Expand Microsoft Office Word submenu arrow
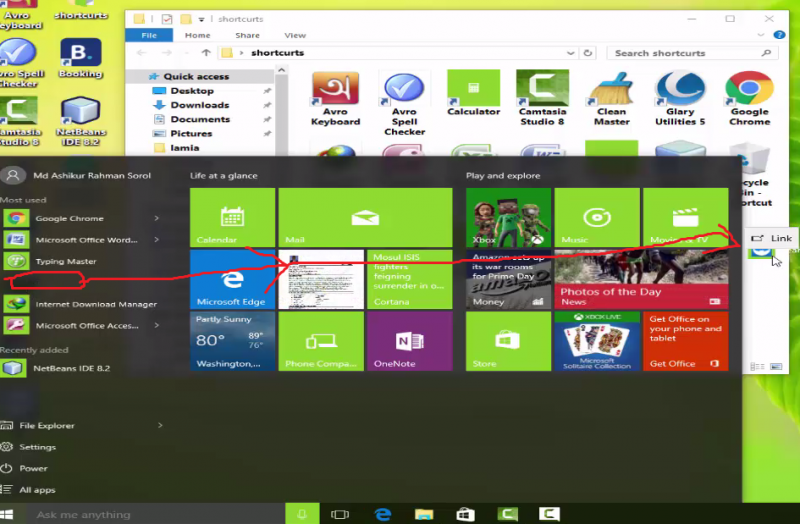Screen dimensions: 800x524 click(x=157, y=240)
